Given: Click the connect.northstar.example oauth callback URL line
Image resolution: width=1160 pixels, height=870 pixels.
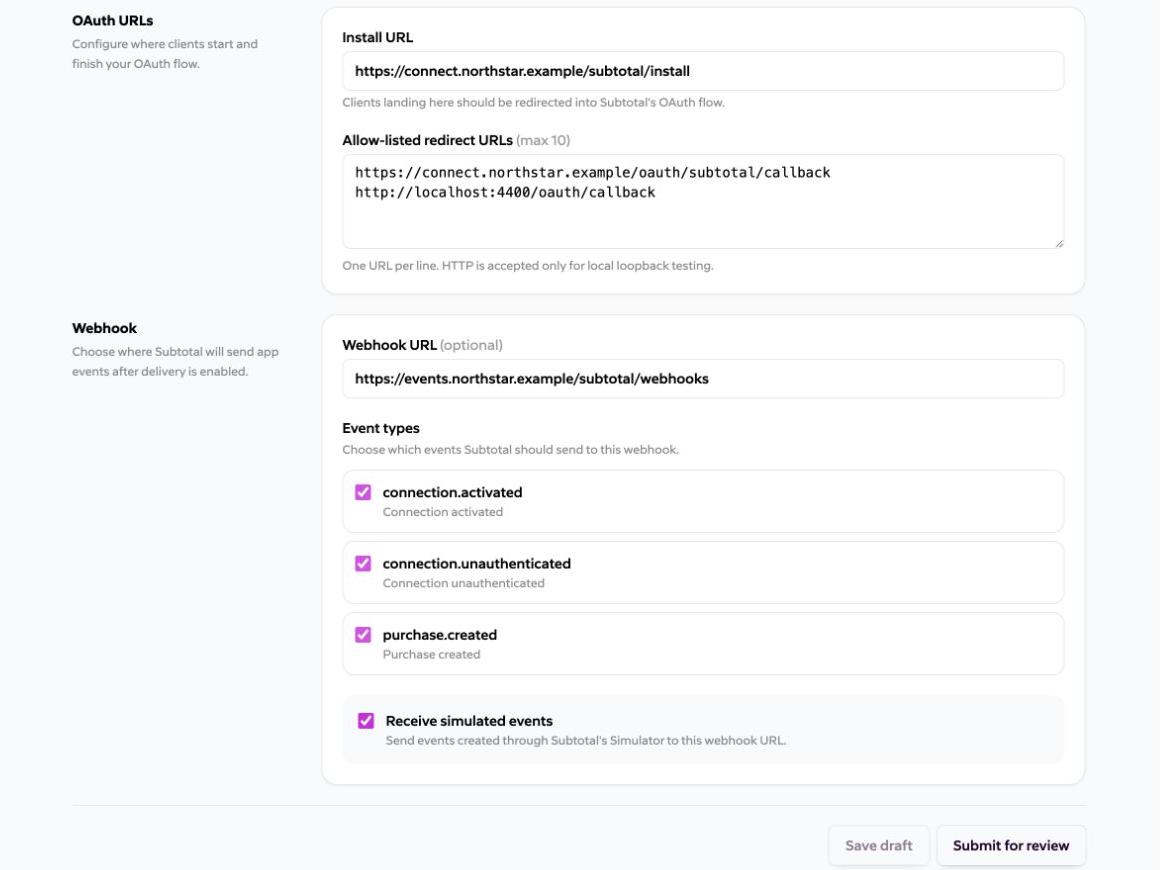Looking at the screenshot, I should click(593, 172).
